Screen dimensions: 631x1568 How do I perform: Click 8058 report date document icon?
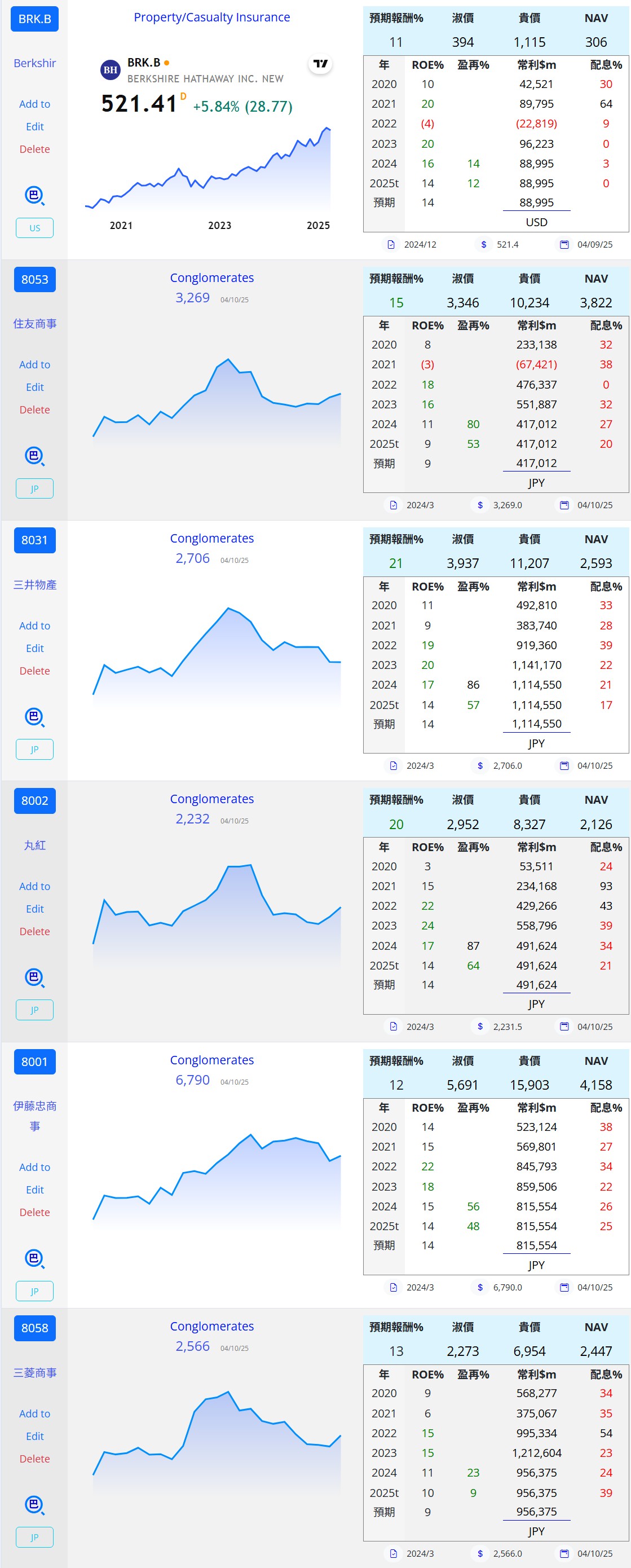[394, 1553]
